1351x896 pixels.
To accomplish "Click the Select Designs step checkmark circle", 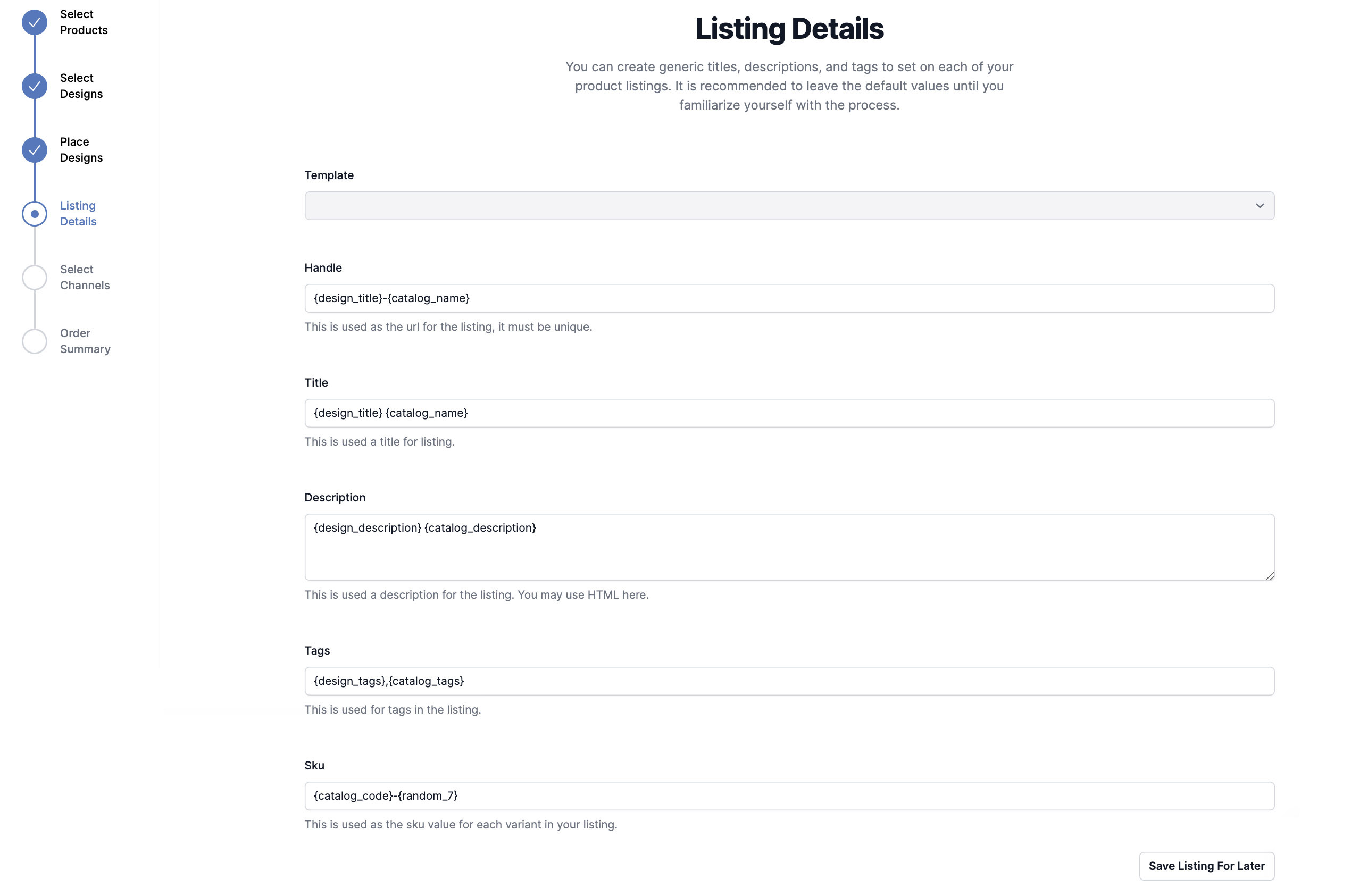I will tap(34, 86).
